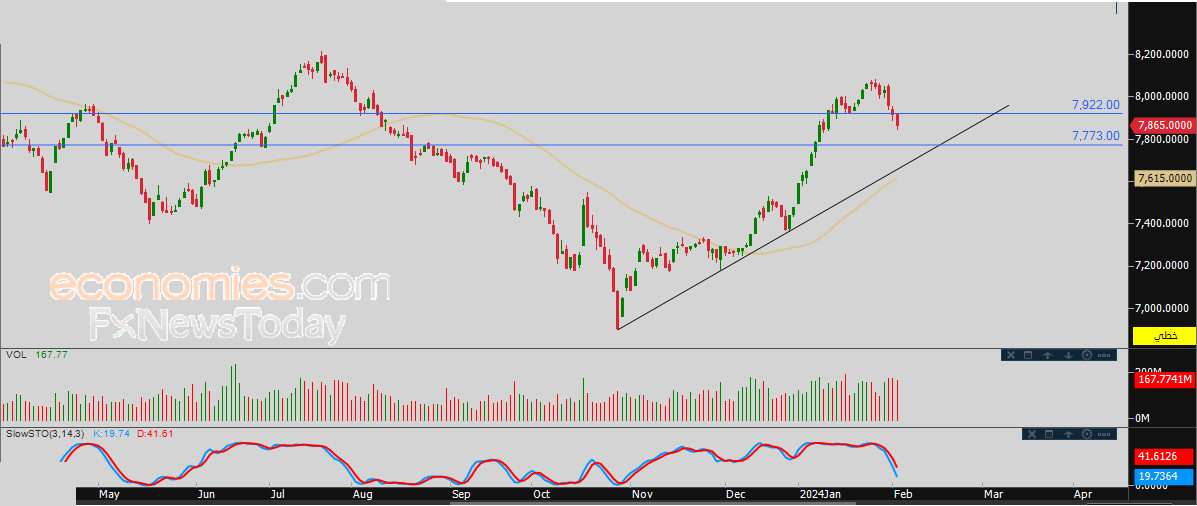The height and width of the screenshot is (506, 1197).
Task: Click the Jul label on time axis
Action: 276,495
